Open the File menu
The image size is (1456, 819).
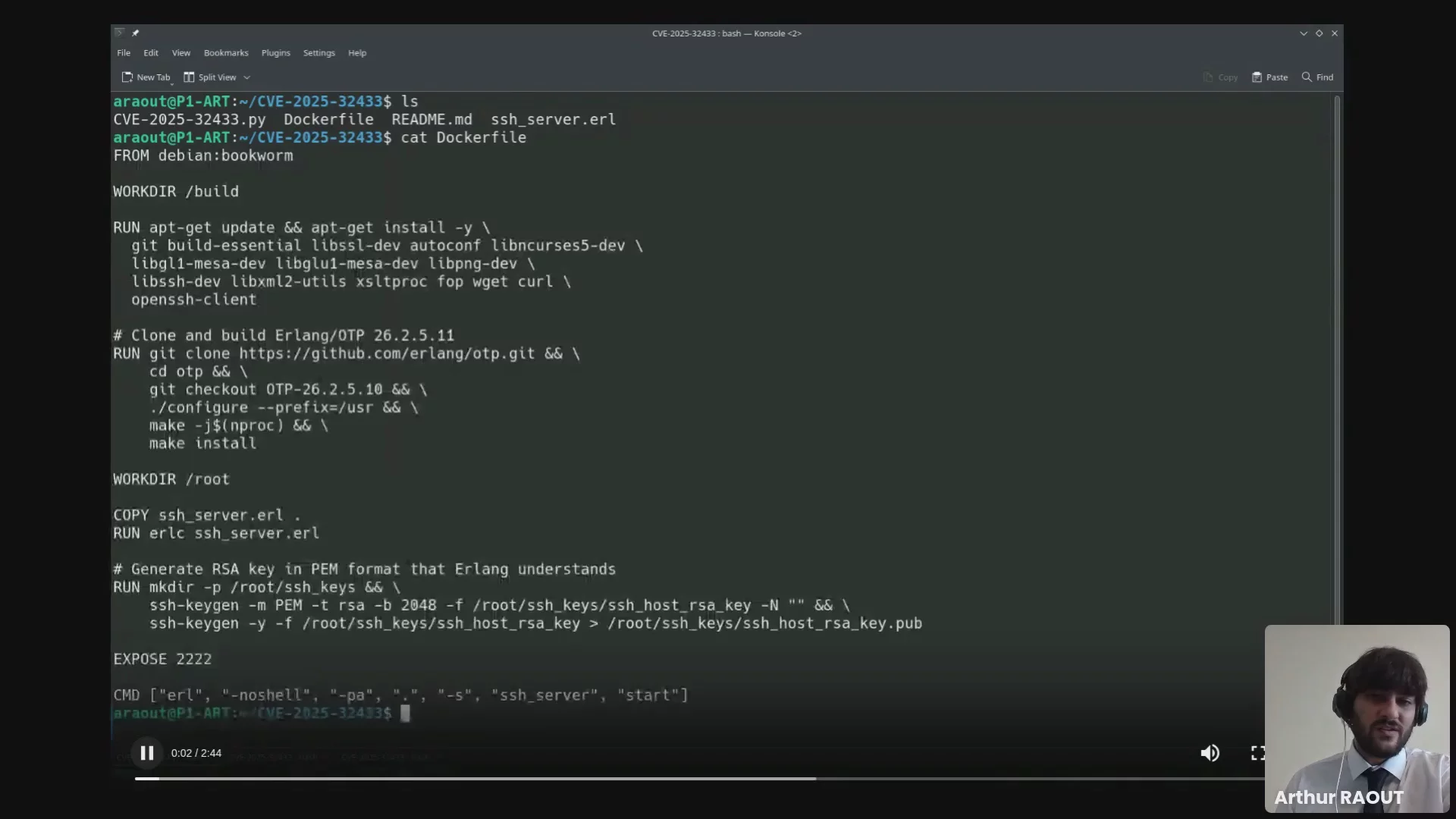(124, 53)
